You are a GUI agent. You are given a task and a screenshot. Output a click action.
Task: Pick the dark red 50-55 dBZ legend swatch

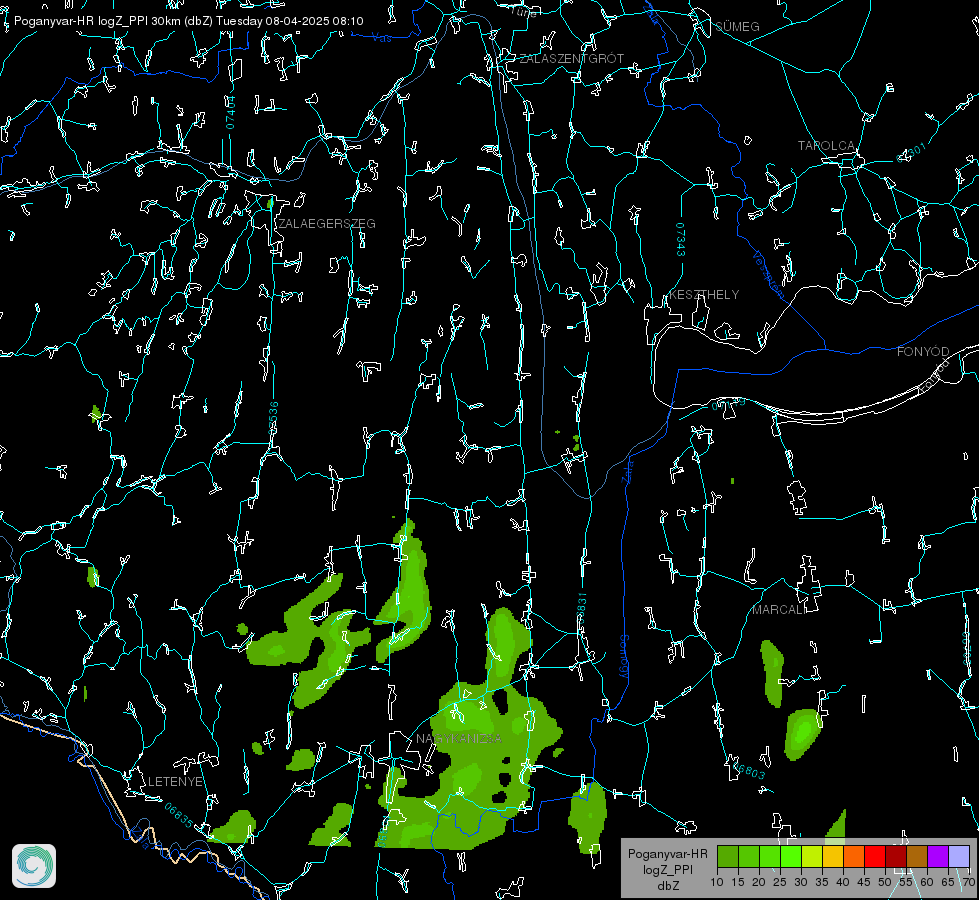point(896,856)
